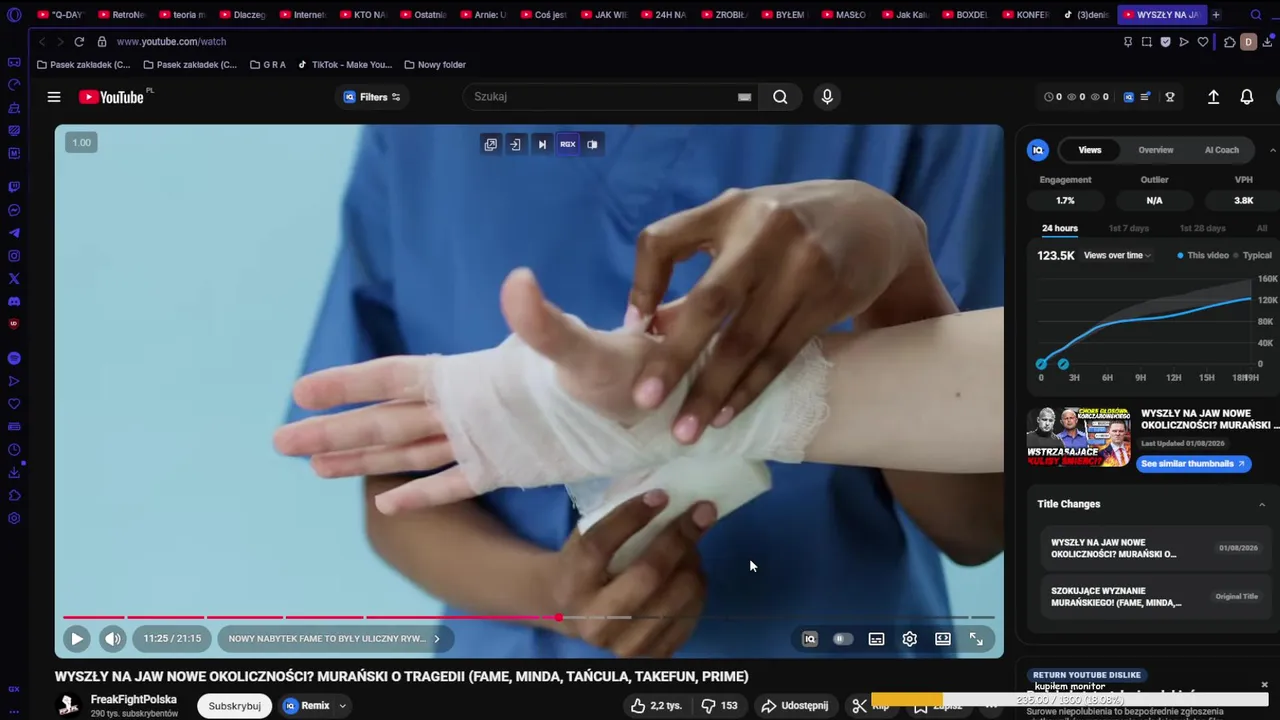The height and width of the screenshot is (720, 1280).
Task: Enter full screen mode
Action: coord(976,639)
